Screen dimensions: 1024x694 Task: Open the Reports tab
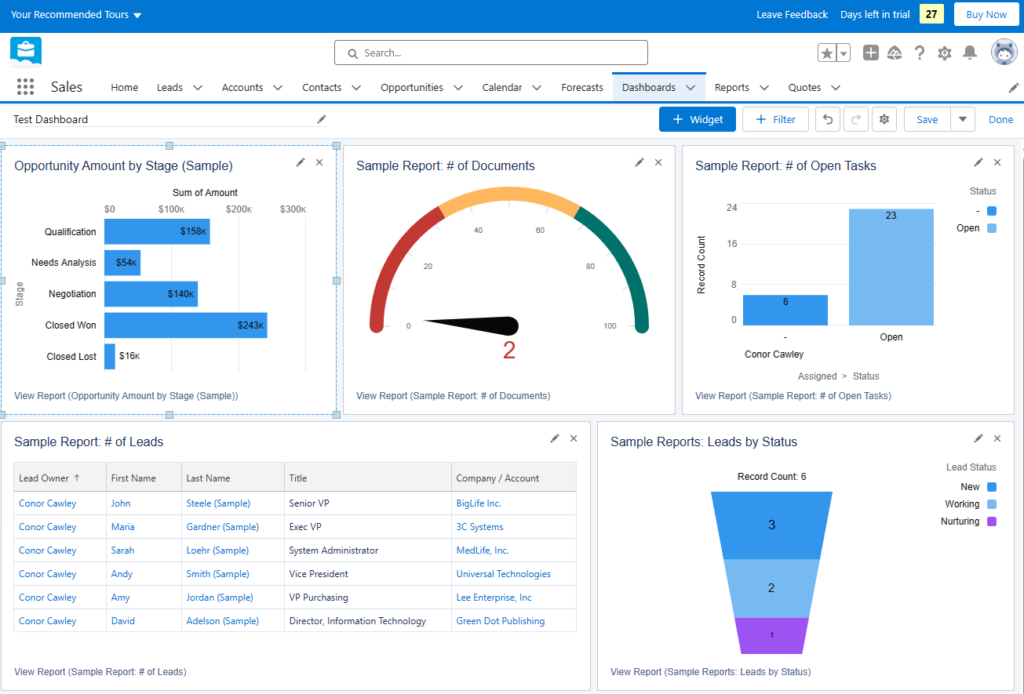(733, 87)
